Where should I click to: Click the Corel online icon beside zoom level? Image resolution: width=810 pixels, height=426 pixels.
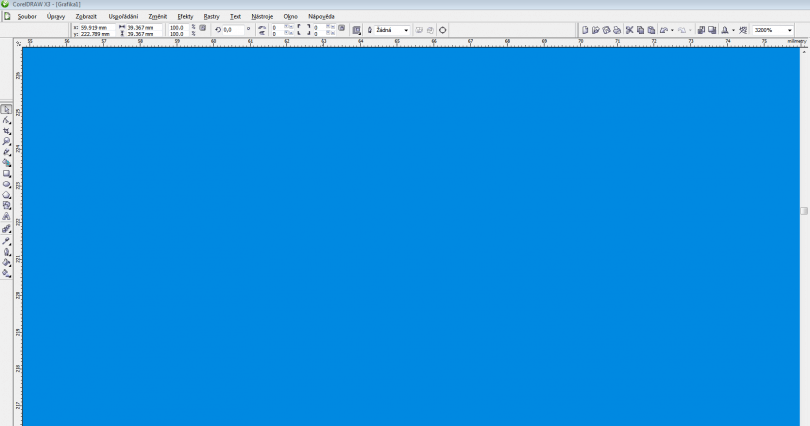click(743, 30)
